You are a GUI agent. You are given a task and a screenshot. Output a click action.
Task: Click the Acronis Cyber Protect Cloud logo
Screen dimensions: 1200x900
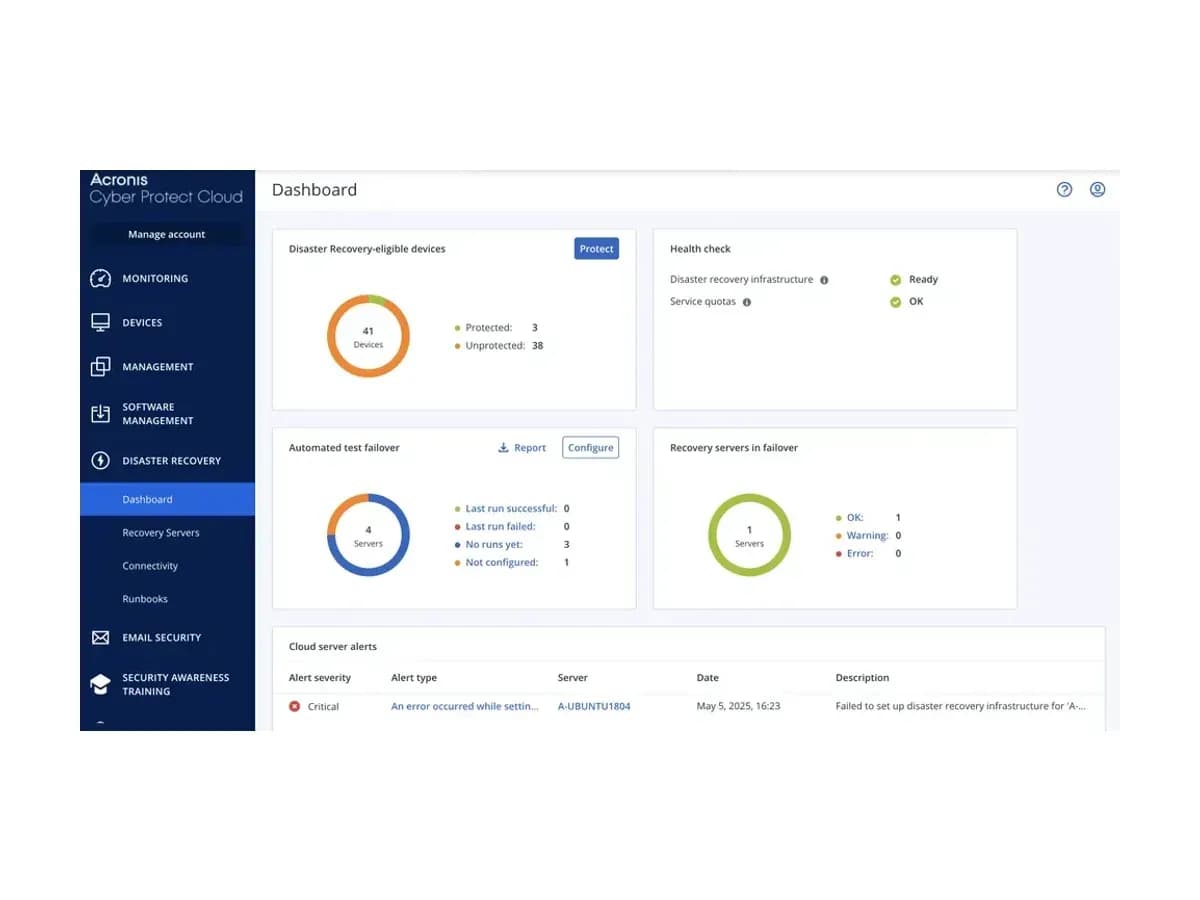point(166,188)
